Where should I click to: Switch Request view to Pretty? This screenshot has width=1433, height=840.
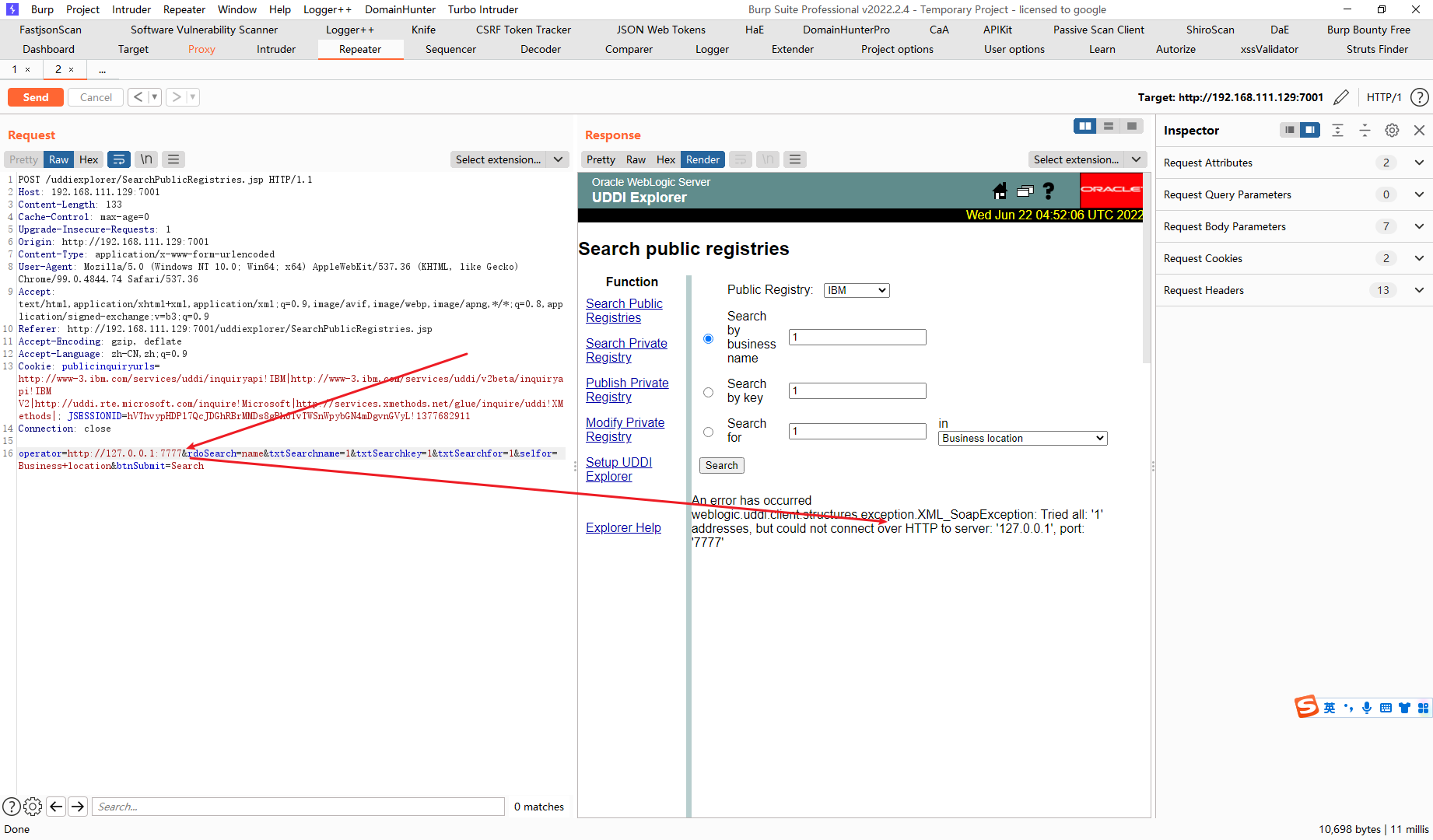pyautogui.click(x=23, y=159)
